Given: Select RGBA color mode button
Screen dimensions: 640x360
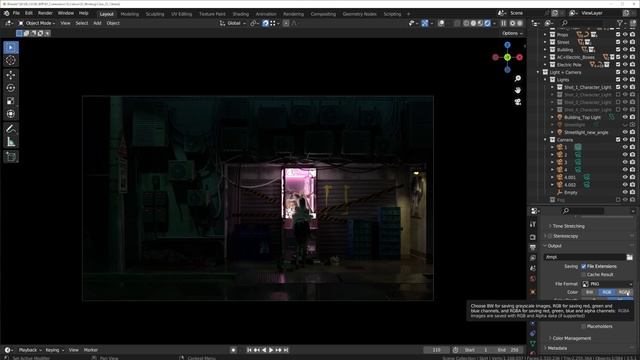Looking at the screenshot, I should [x=624, y=292].
